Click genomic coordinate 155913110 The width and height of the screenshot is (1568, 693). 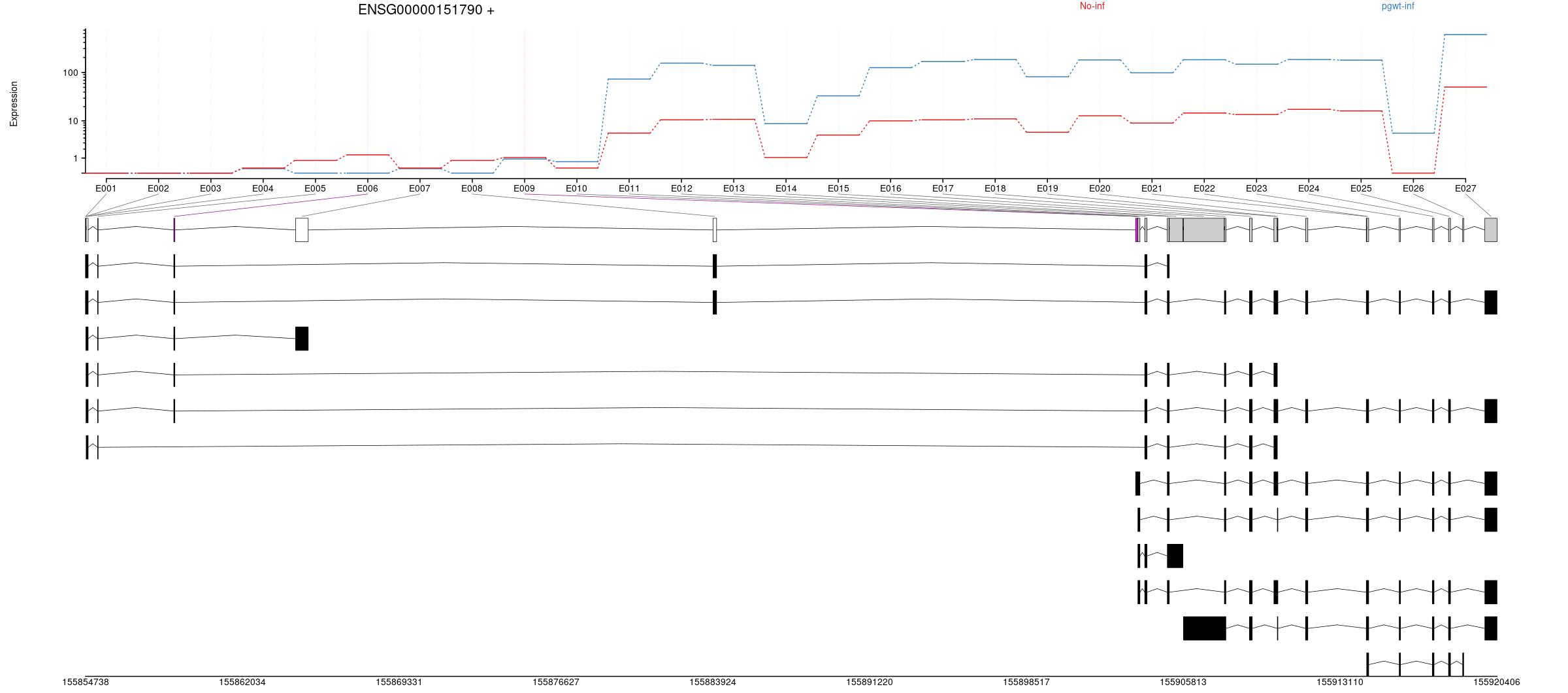tap(1340, 682)
